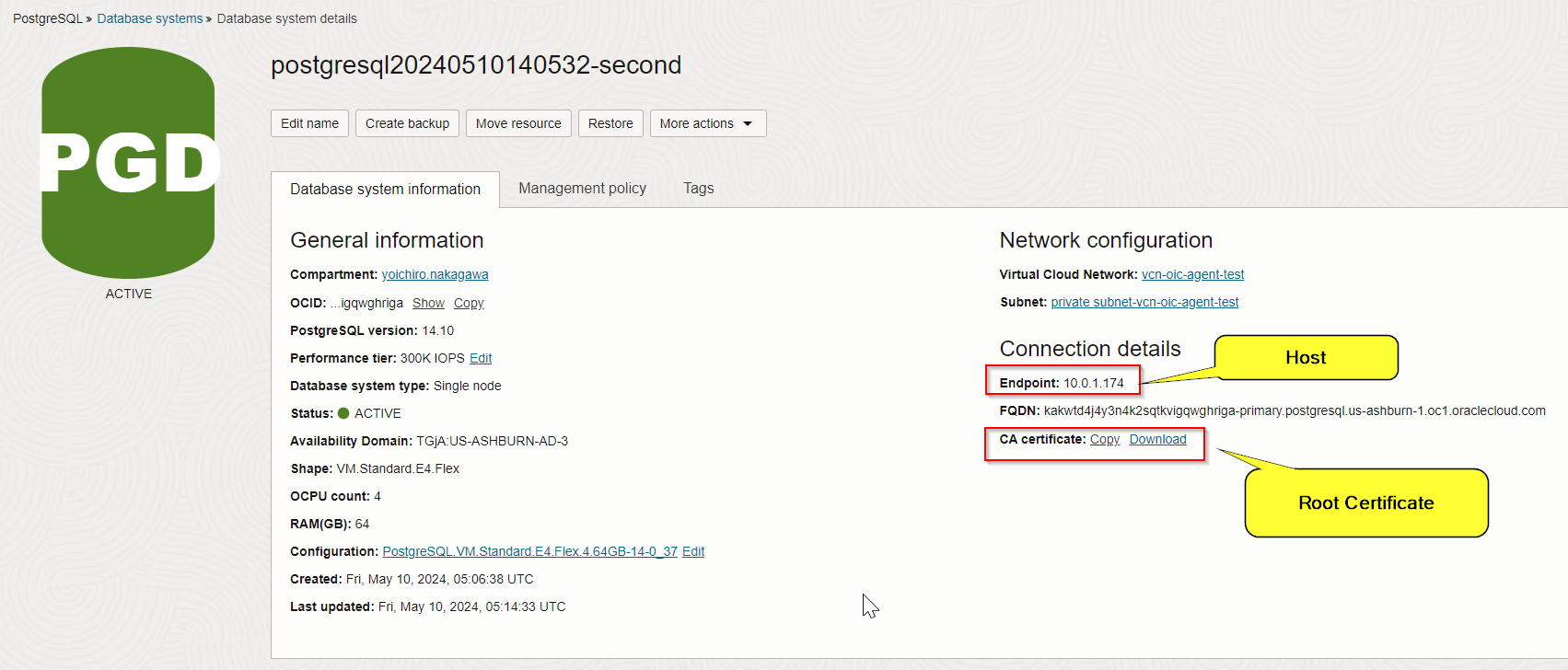Image resolution: width=1568 pixels, height=670 pixels.
Task: Click the General information heading
Action: (x=387, y=240)
